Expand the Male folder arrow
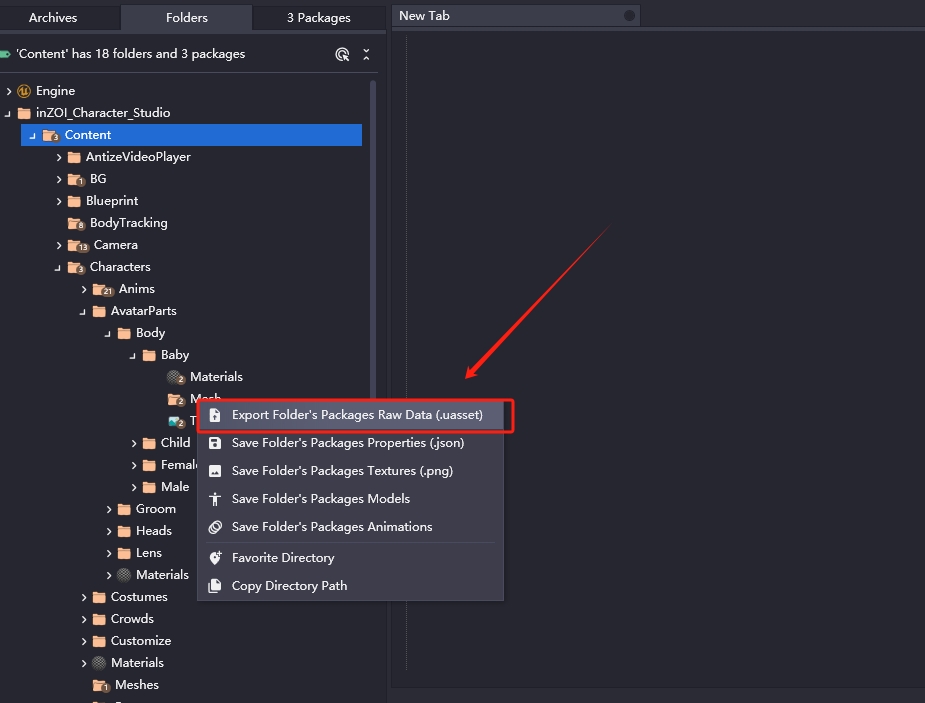The width and height of the screenshot is (925, 703). pos(133,487)
